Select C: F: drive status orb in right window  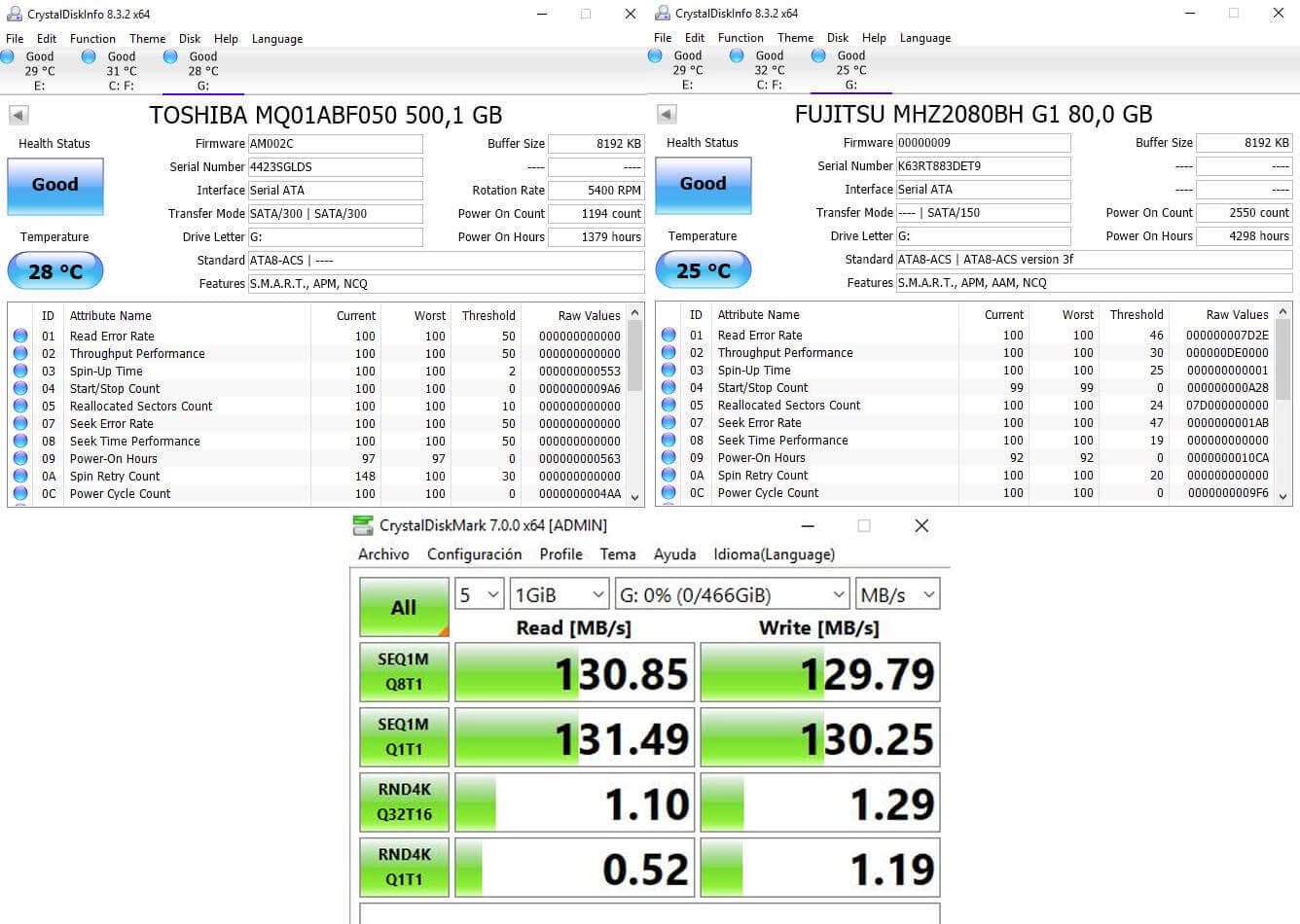[737, 55]
